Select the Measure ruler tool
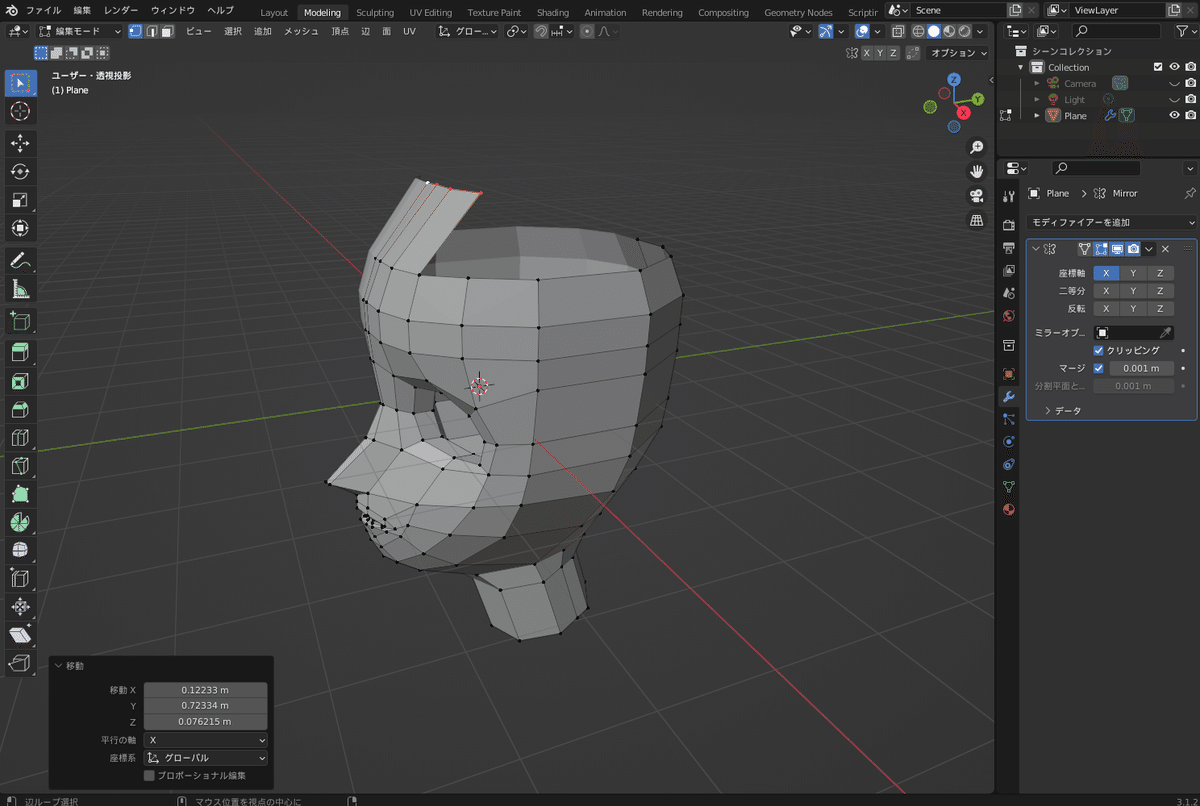 pos(20,290)
